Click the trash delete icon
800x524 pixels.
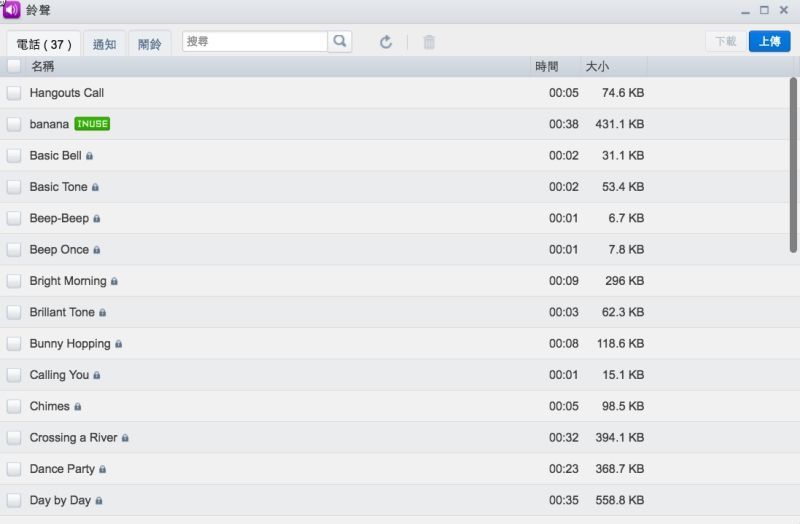(x=429, y=42)
